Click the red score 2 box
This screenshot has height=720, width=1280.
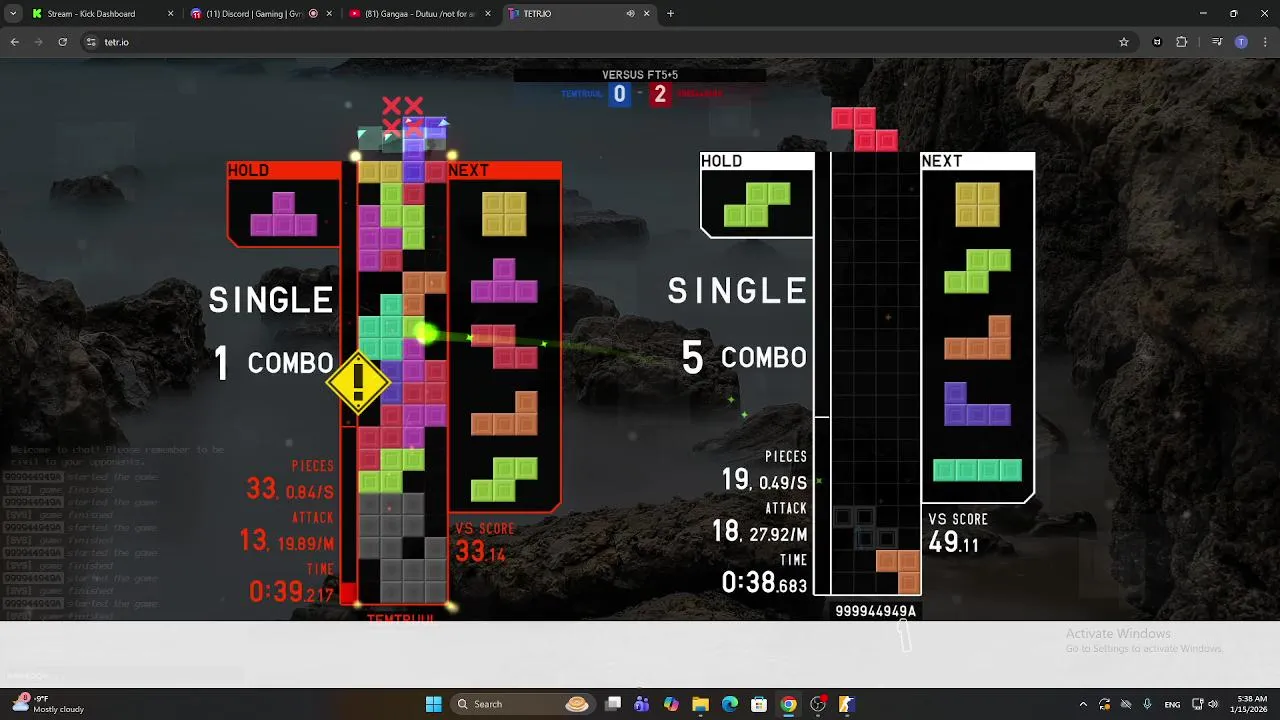click(659, 94)
